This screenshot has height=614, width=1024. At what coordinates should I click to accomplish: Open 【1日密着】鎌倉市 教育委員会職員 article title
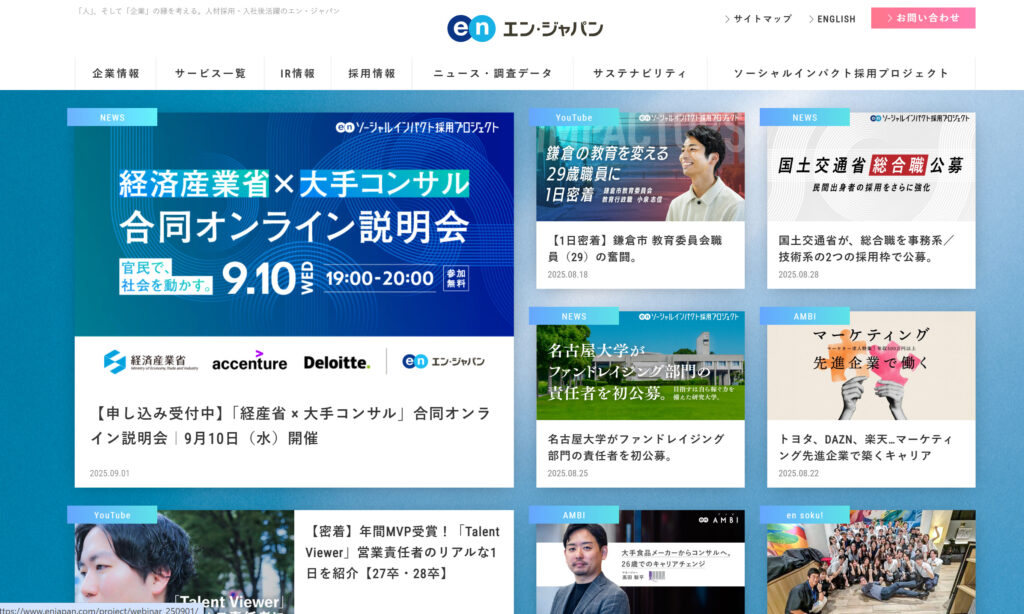tap(635, 248)
